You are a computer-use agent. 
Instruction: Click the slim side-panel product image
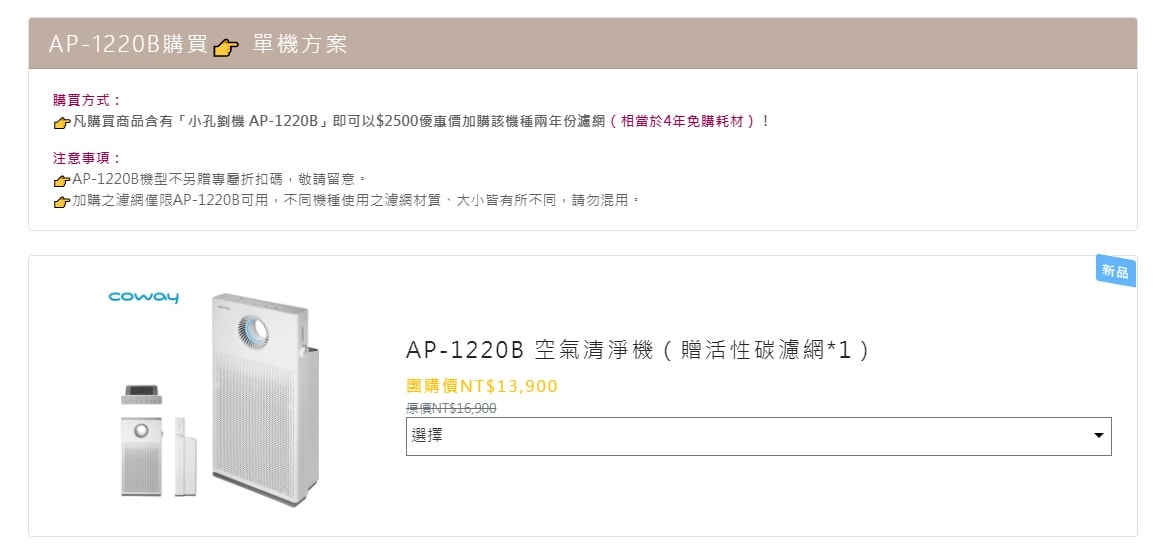point(182,456)
